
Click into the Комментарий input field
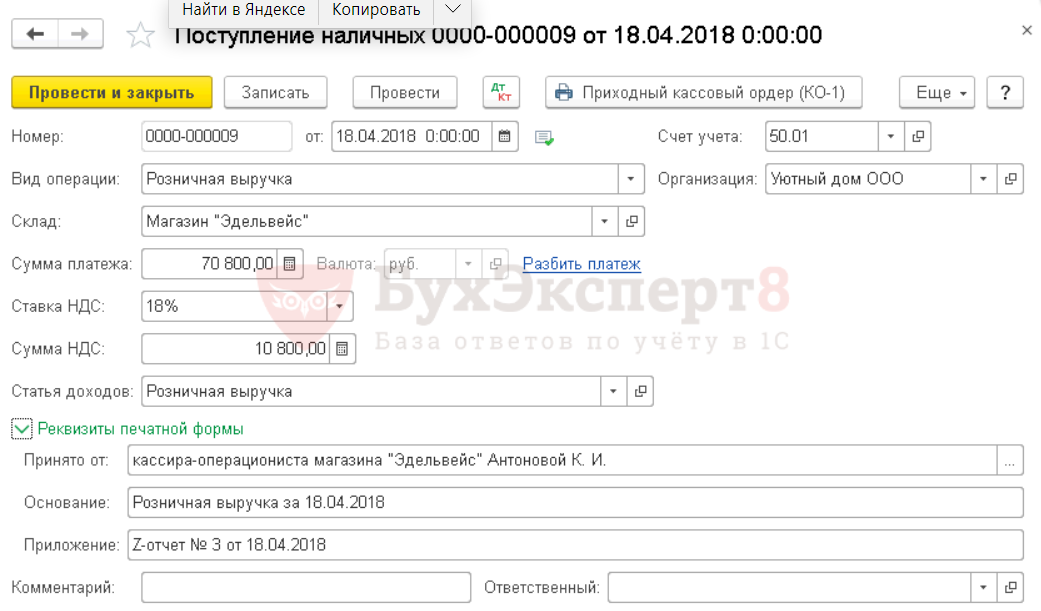point(306,588)
